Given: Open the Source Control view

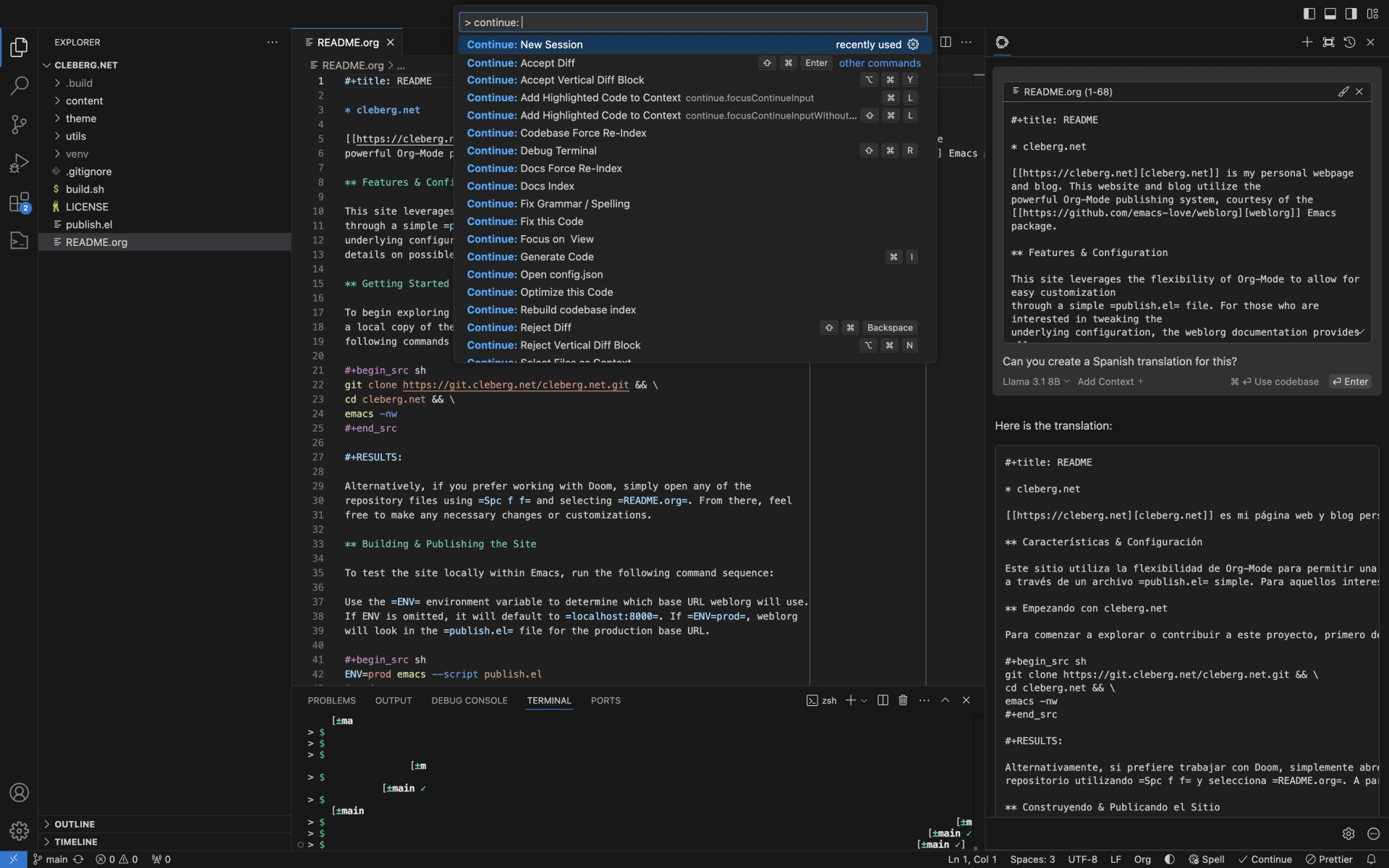Looking at the screenshot, I should tap(18, 124).
